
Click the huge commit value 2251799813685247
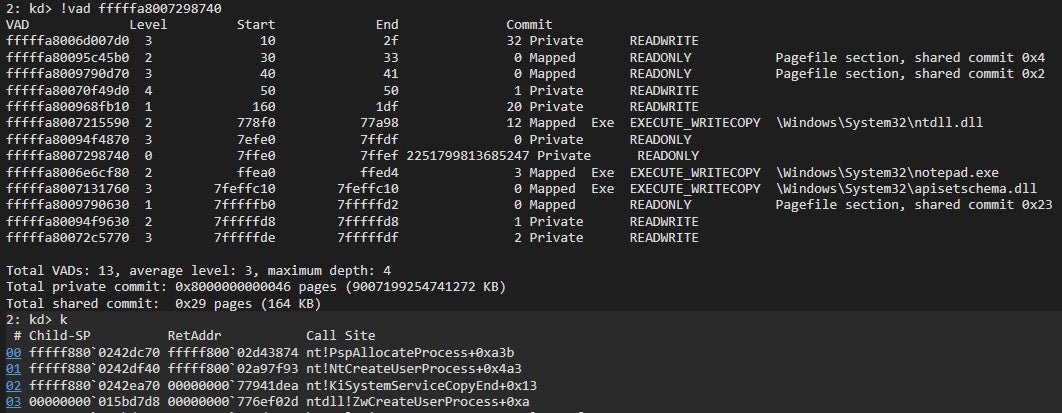pyautogui.click(x=469, y=155)
